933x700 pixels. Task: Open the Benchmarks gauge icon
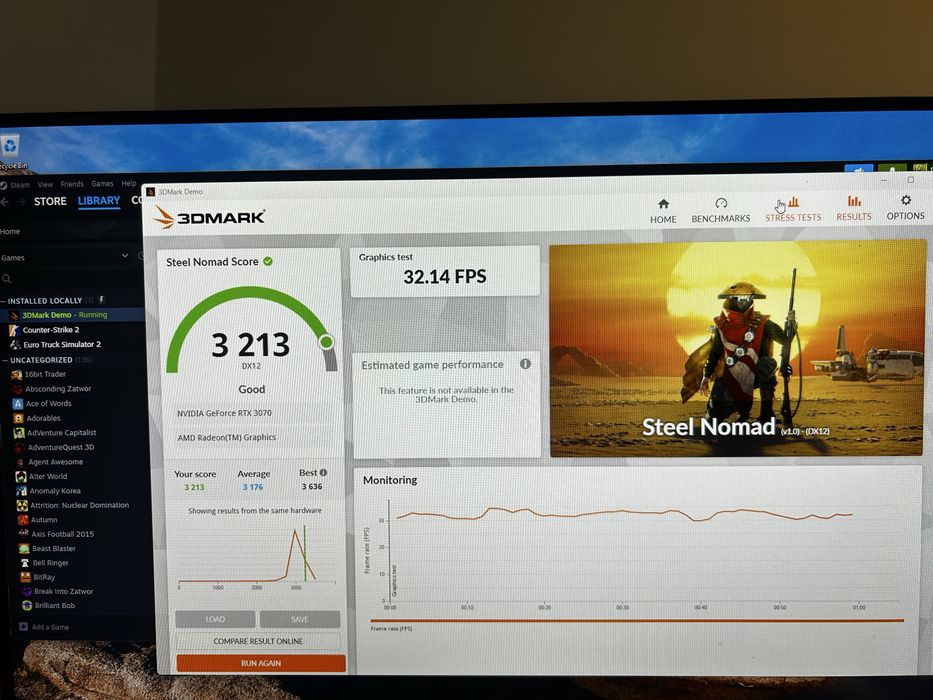(x=721, y=204)
